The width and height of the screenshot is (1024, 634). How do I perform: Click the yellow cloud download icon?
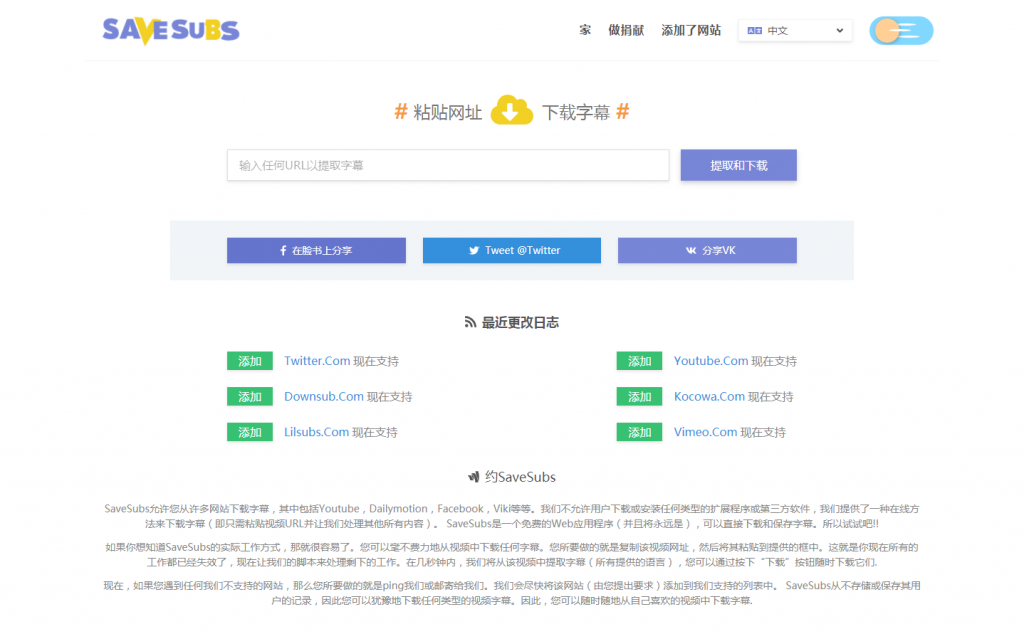[x=512, y=110]
